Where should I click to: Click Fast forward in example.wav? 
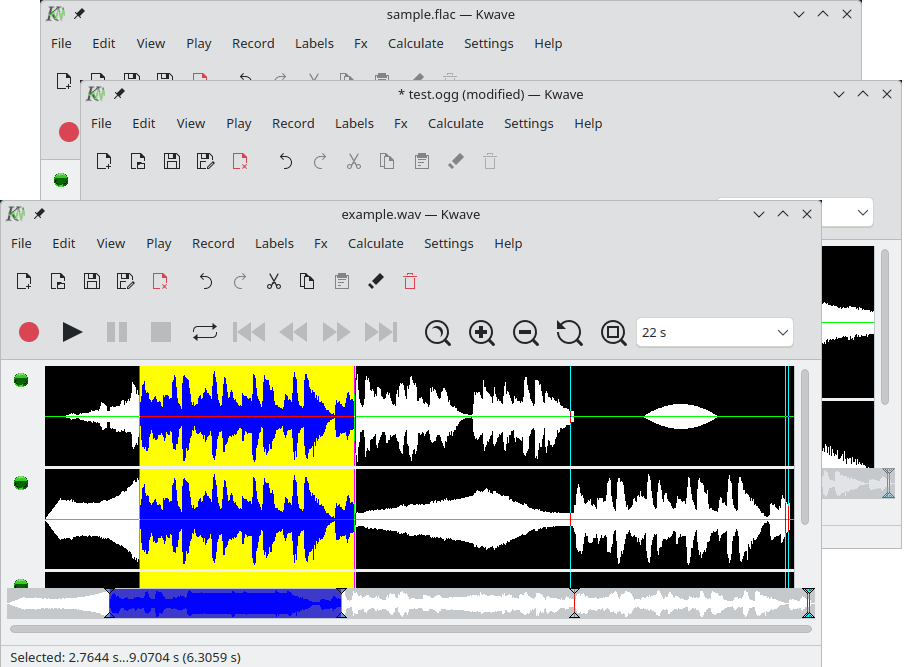tap(337, 332)
